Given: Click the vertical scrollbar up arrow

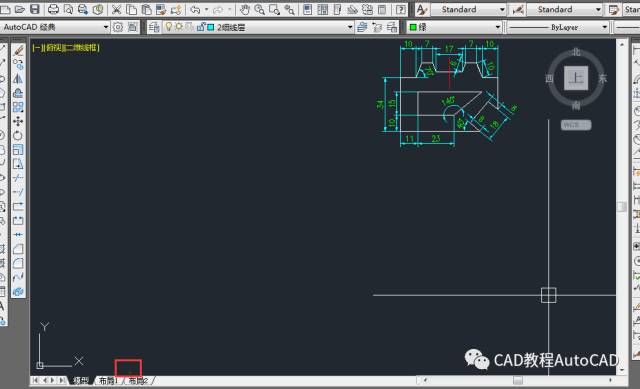Looking at the screenshot, I should tap(622, 44).
